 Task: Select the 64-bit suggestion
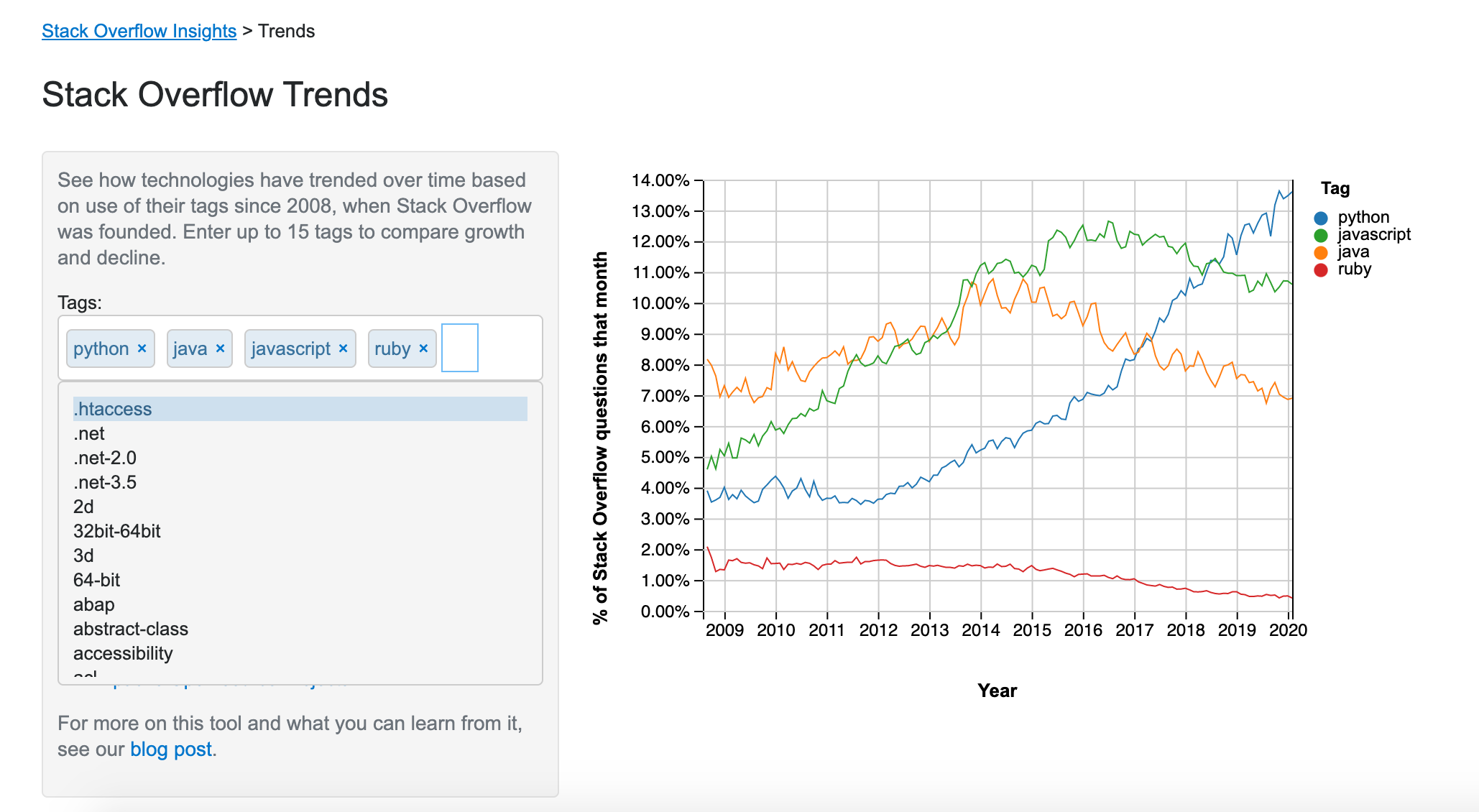click(300, 580)
